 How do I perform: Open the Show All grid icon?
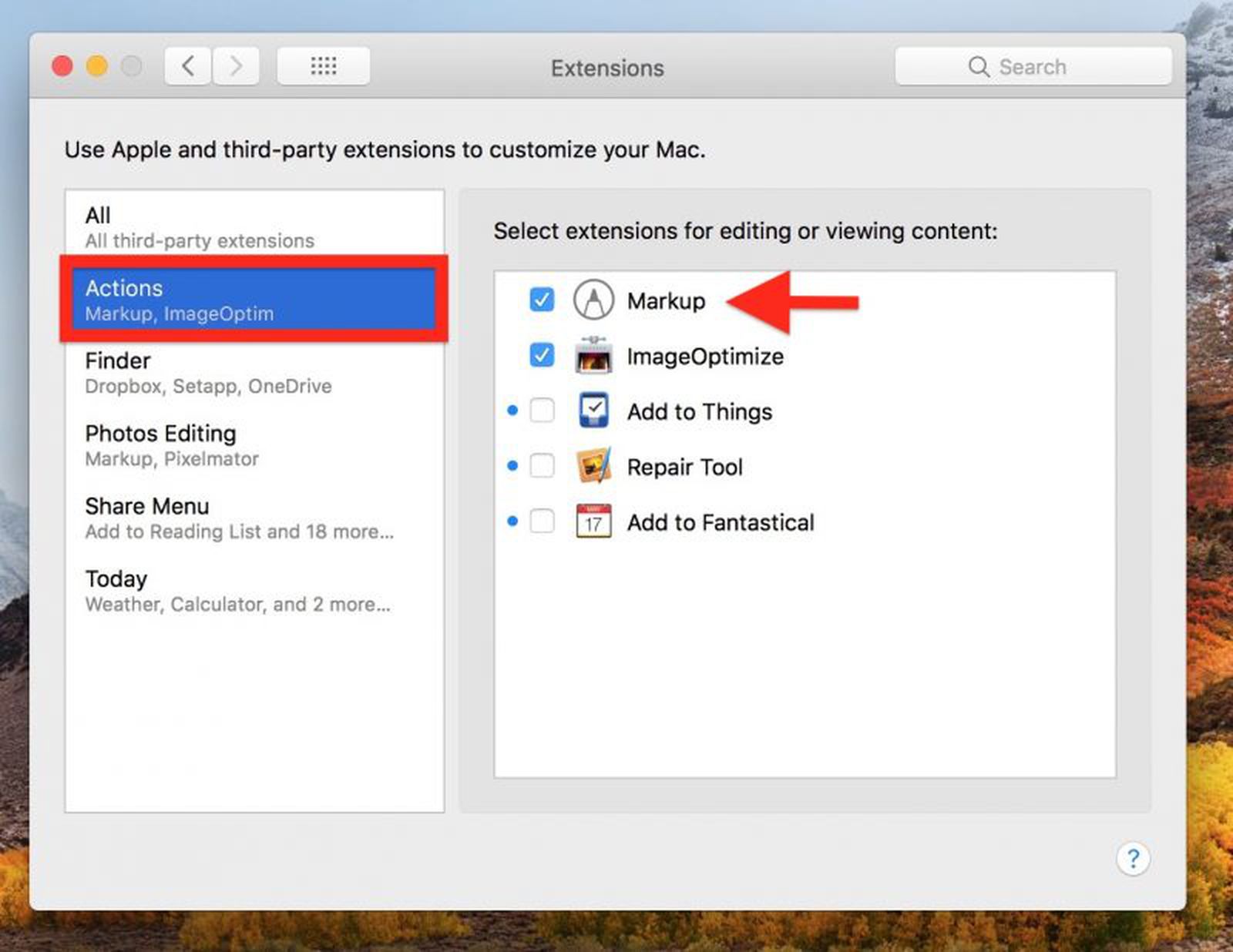point(323,66)
